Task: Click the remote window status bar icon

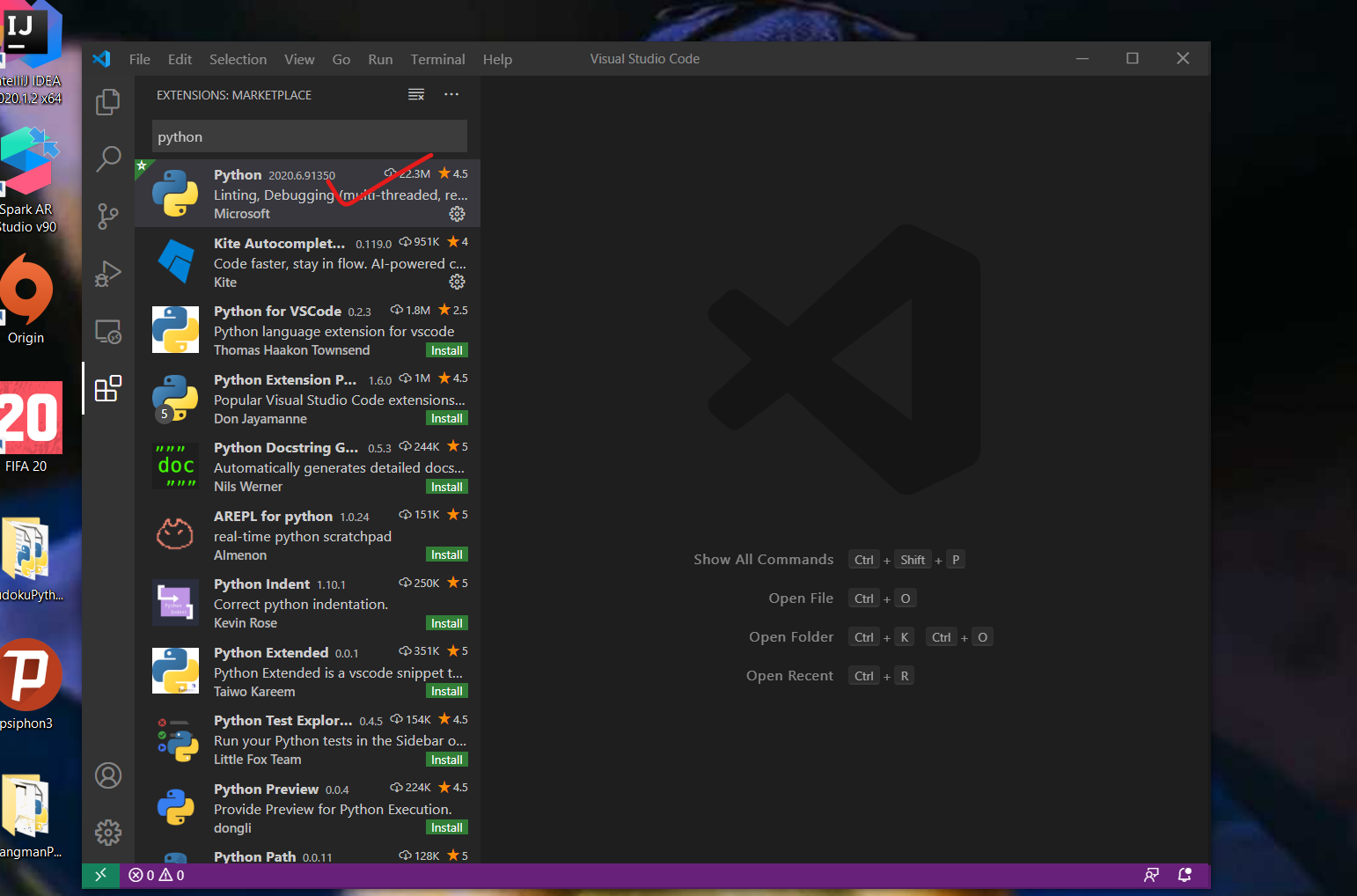Action: coord(100,875)
